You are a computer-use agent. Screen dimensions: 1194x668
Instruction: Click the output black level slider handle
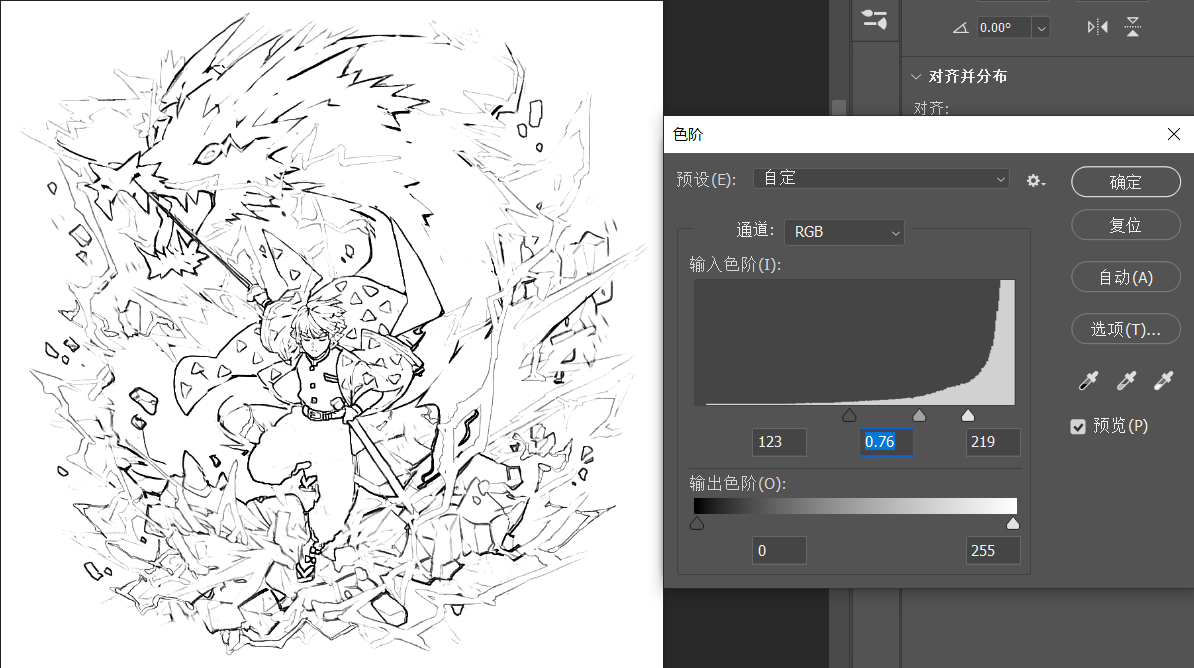(697, 523)
